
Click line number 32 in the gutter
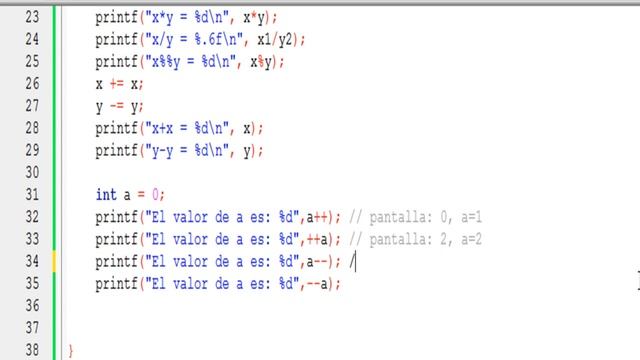32,217
